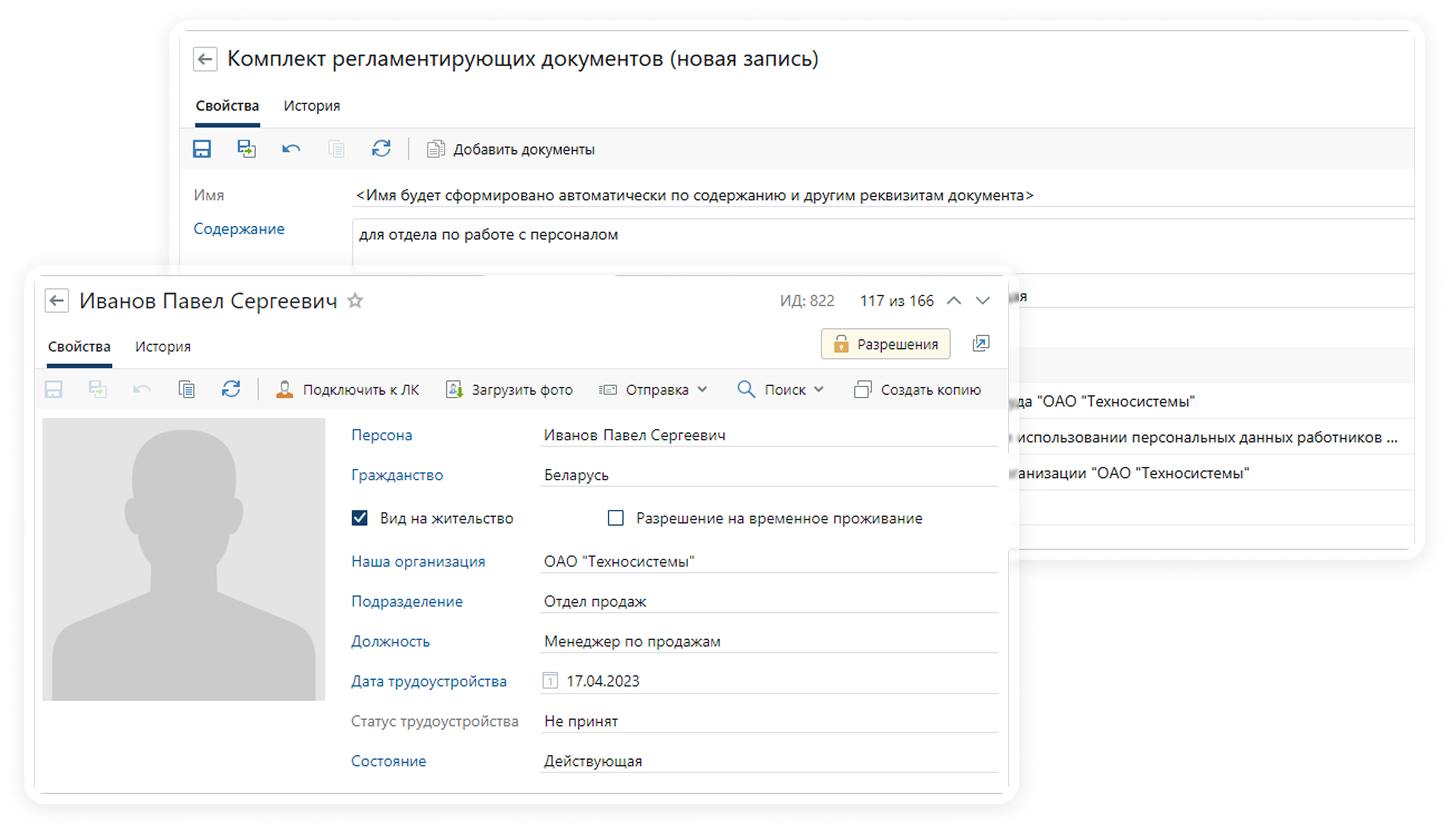Click Создать копию
This screenshot has height=832, width=1449.
[x=918, y=390]
